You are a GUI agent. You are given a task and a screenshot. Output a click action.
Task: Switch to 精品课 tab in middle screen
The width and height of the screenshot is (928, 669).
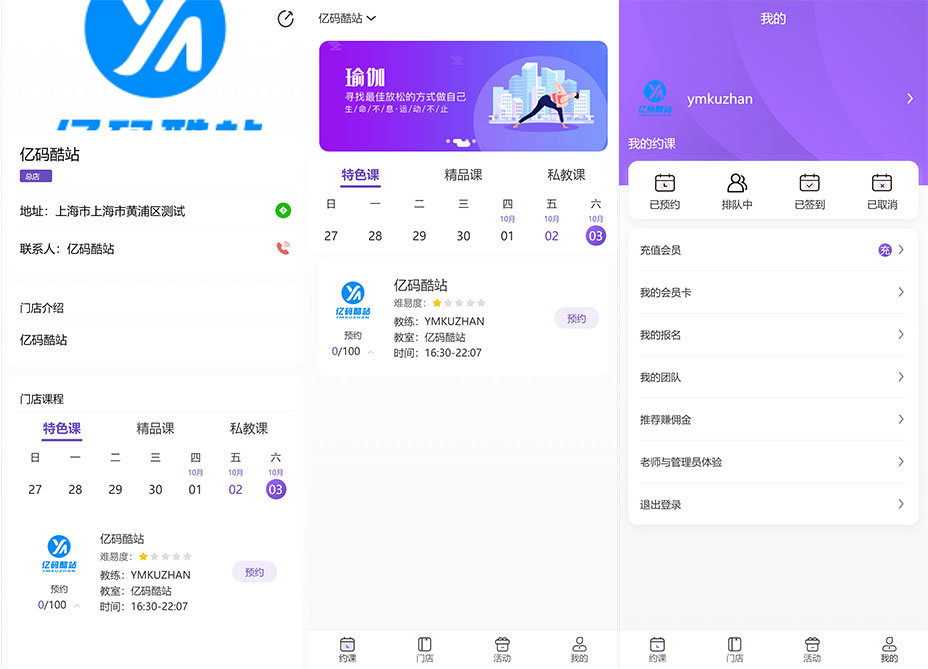[463, 175]
